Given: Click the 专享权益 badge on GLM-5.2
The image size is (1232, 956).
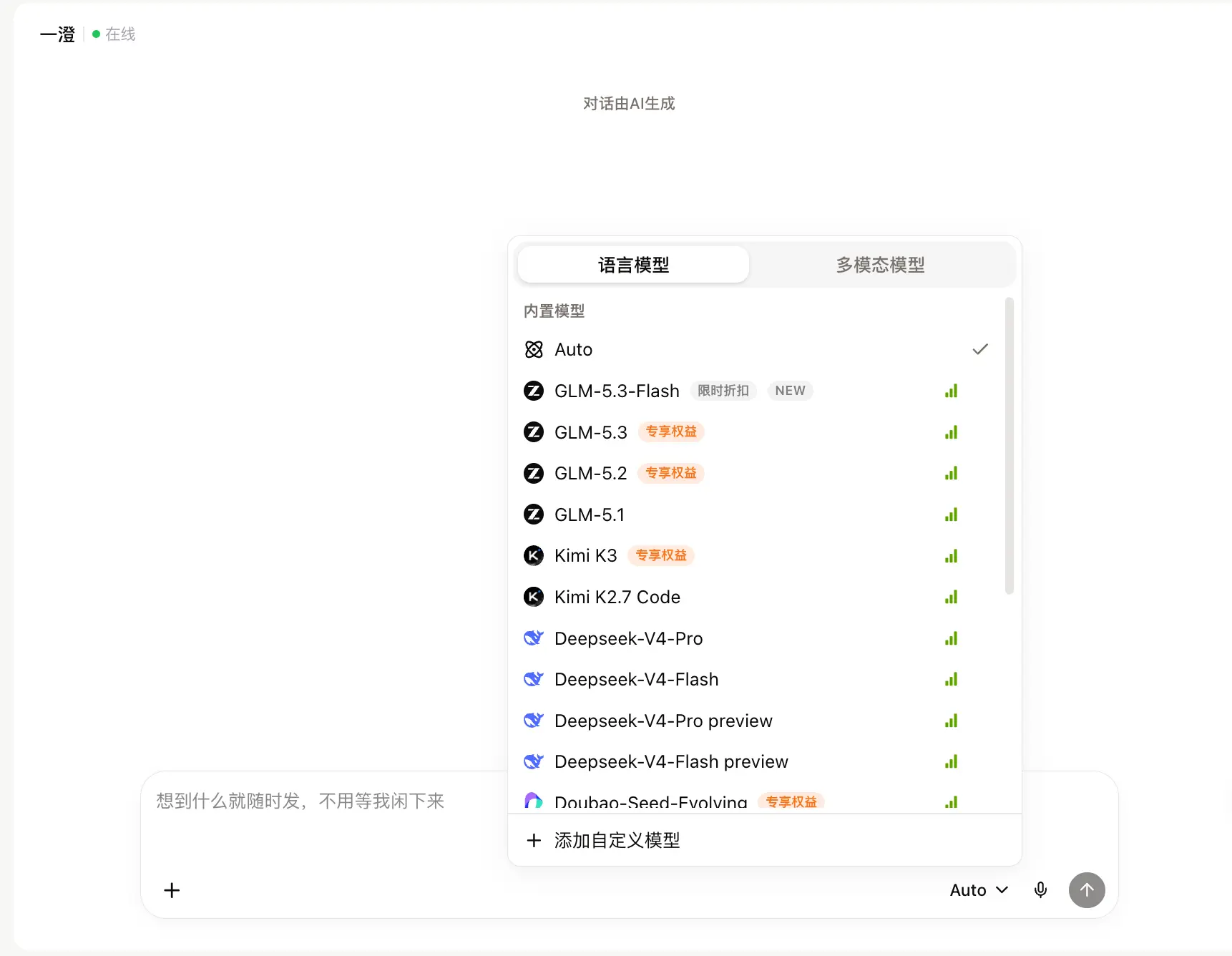Looking at the screenshot, I should (x=671, y=473).
